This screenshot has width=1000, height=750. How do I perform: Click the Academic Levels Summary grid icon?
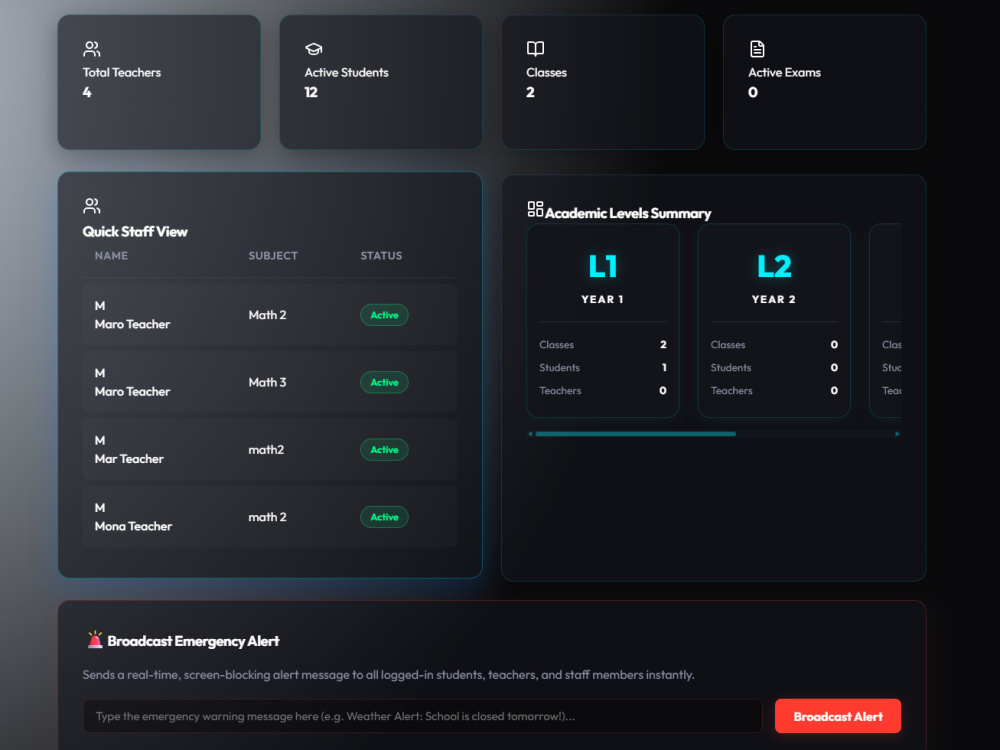536,209
